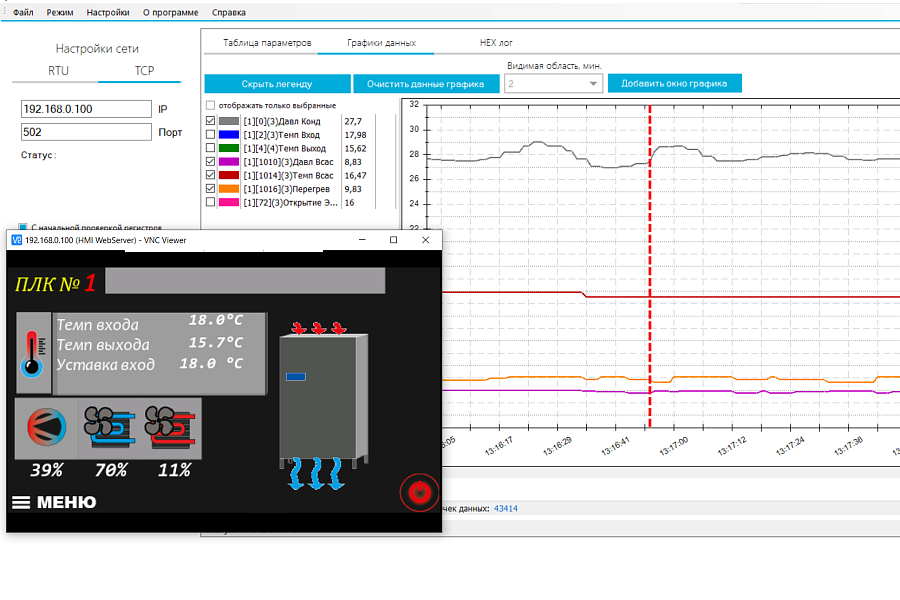Open the Режим menu
Image resolution: width=900 pixels, height=600 pixels.
click(60, 12)
